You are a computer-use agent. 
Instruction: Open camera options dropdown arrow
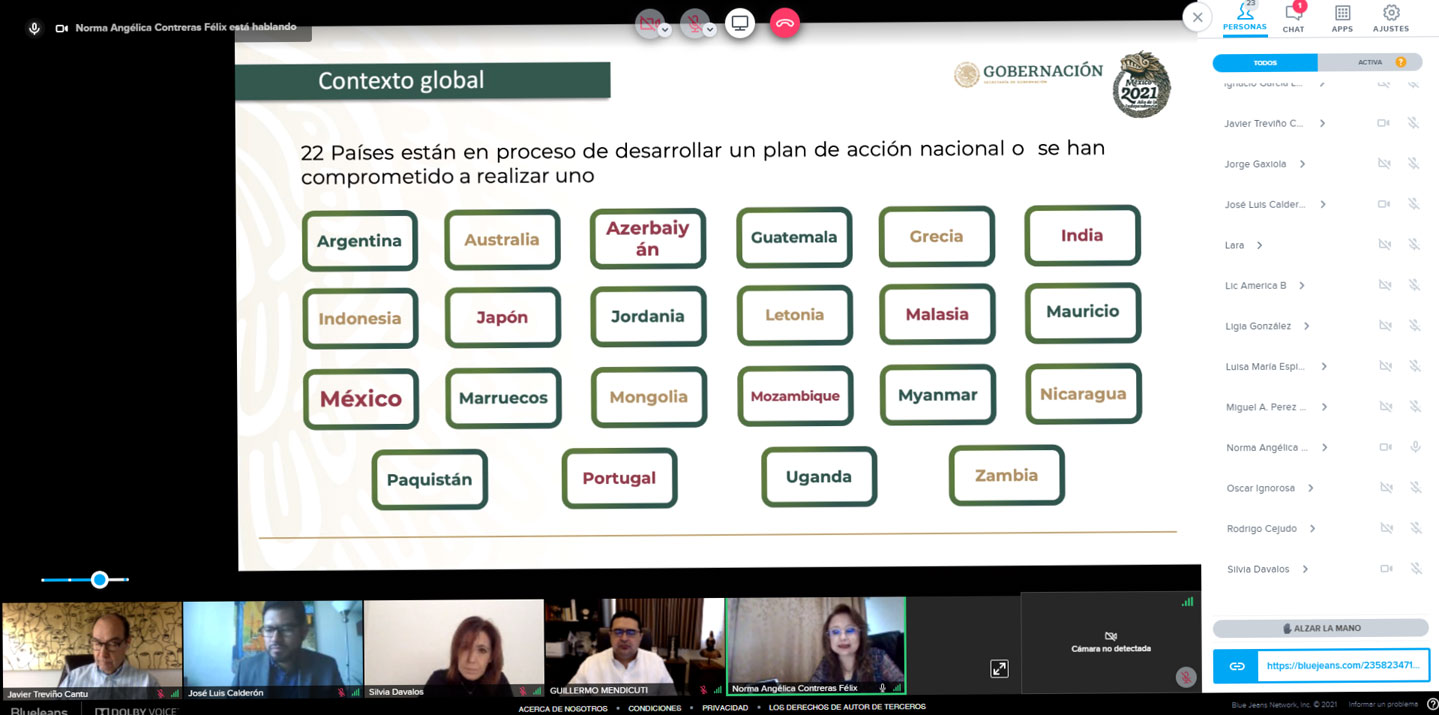coord(665,30)
